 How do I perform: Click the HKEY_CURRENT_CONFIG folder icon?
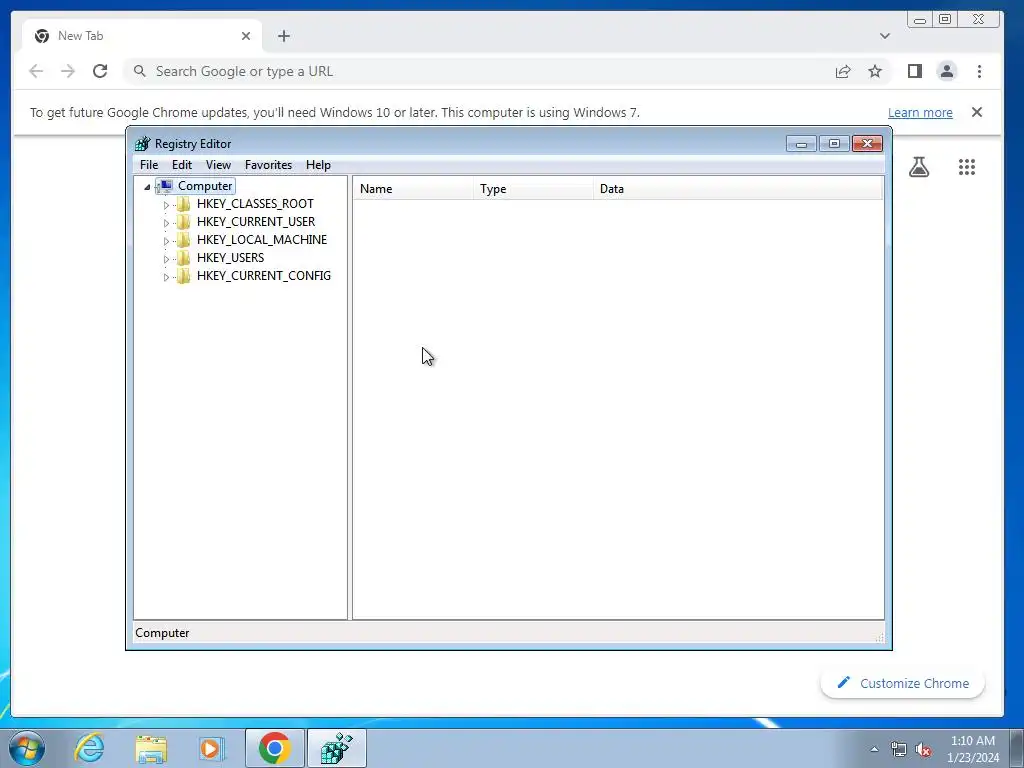tap(184, 276)
